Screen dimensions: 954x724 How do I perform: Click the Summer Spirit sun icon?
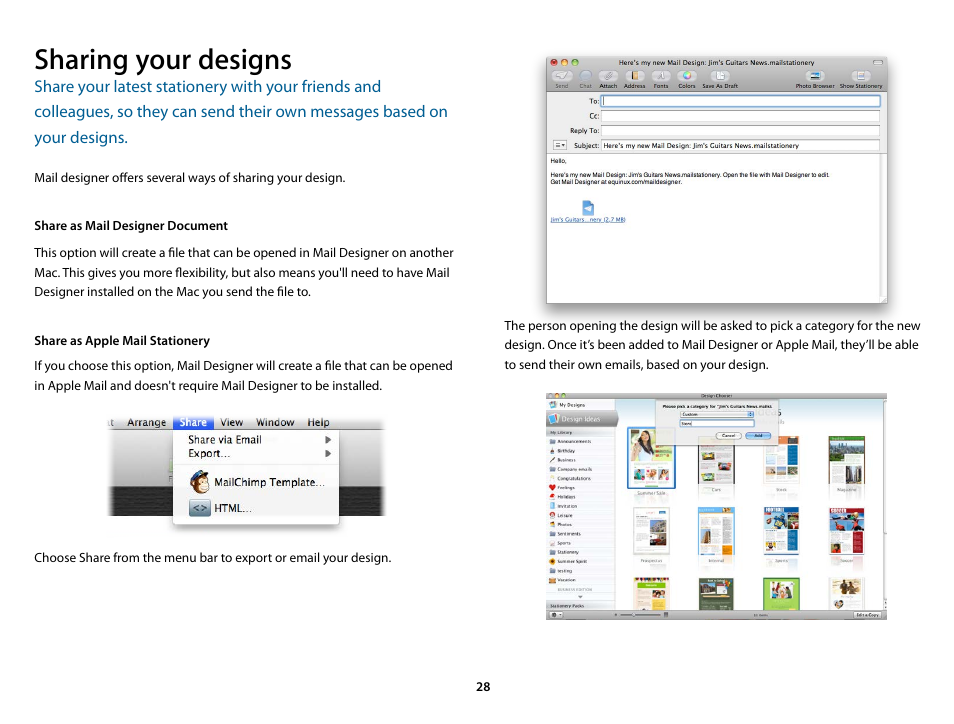[x=552, y=562]
